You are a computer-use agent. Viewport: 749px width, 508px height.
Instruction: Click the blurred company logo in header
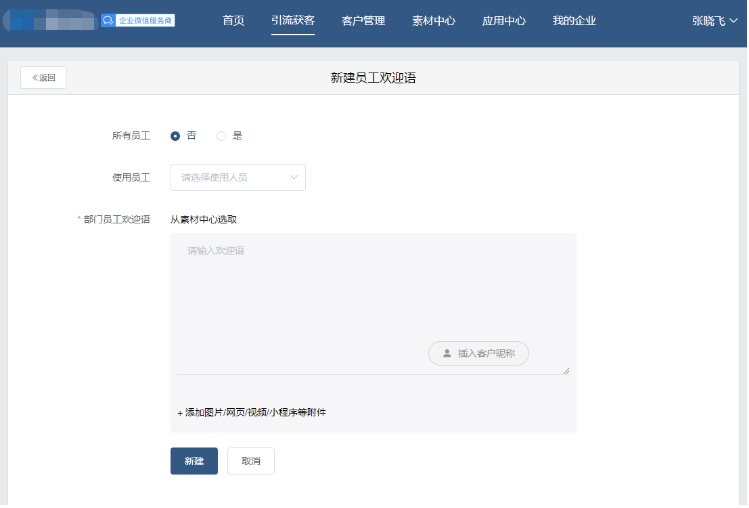pos(50,20)
